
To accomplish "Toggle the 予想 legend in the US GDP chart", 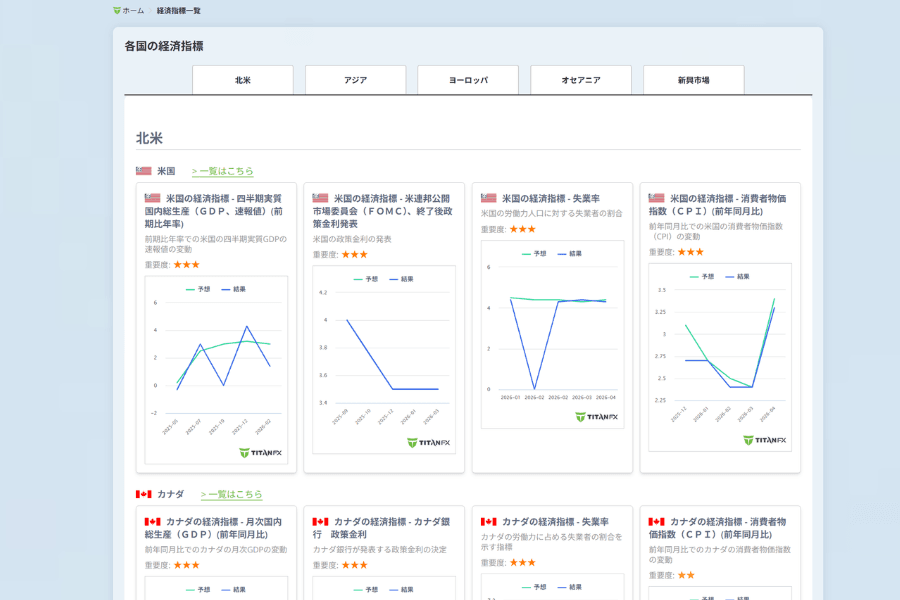I will [198, 289].
